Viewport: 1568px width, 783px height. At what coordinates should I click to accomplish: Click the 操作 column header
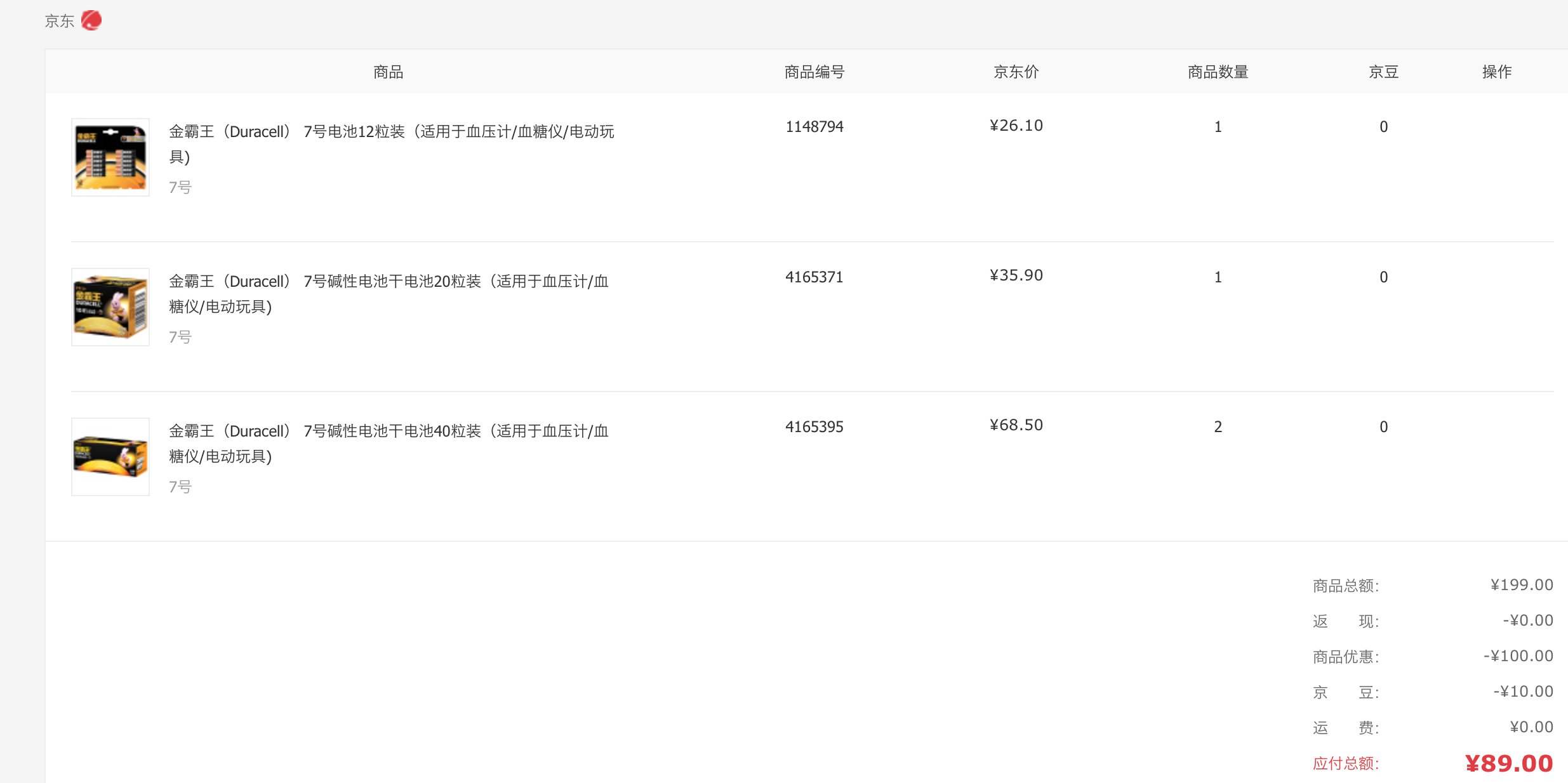(1496, 72)
